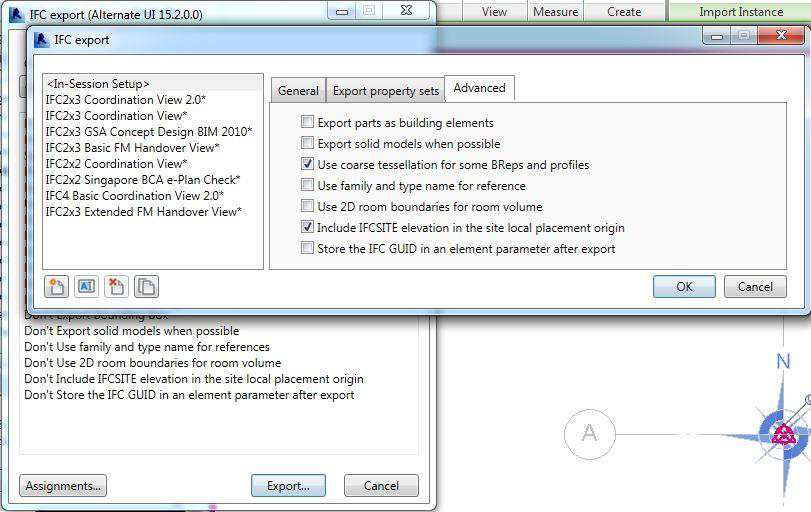Select IFC2x2 Coordination View* setup
The image size is (811, 512).
tap(153, 164)
